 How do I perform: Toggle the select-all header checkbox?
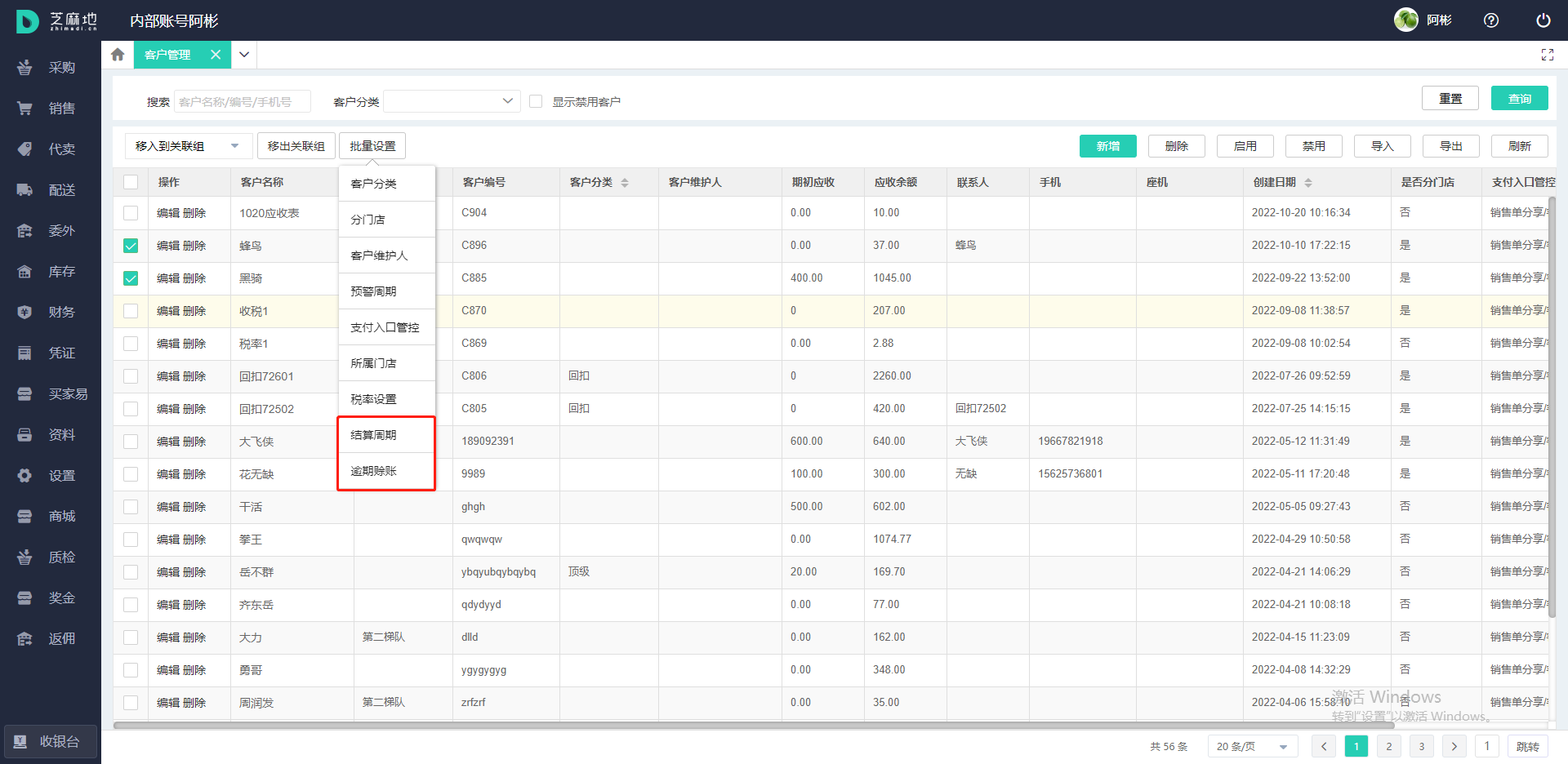[x=131, y=182]
